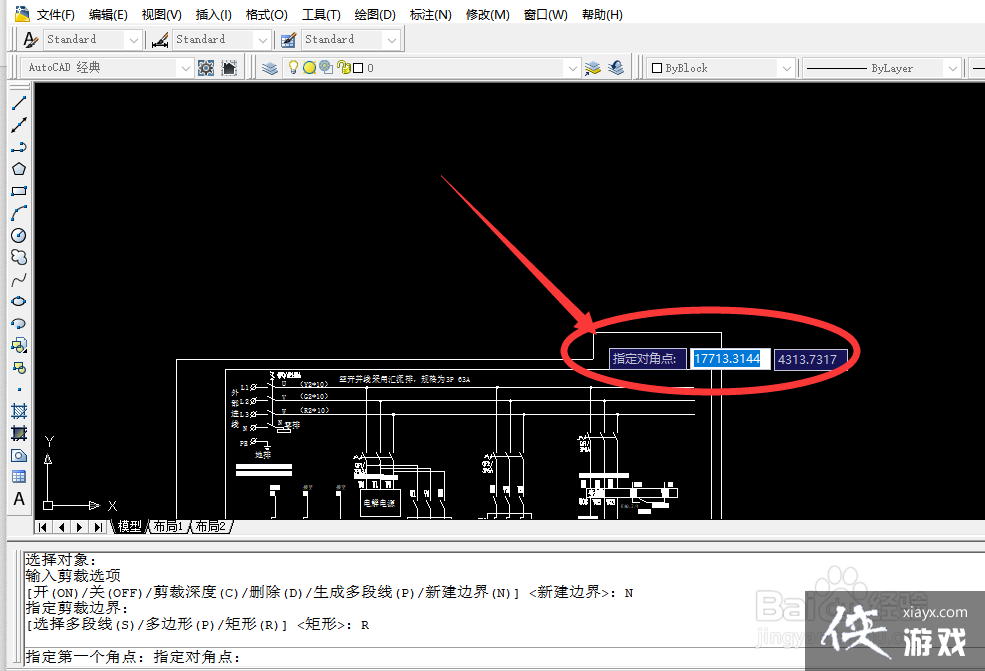Click the 17713.3144 coordinate input field
Viewport: 985px width, 671px height.
pyautogui.click(x=729, y=358)
